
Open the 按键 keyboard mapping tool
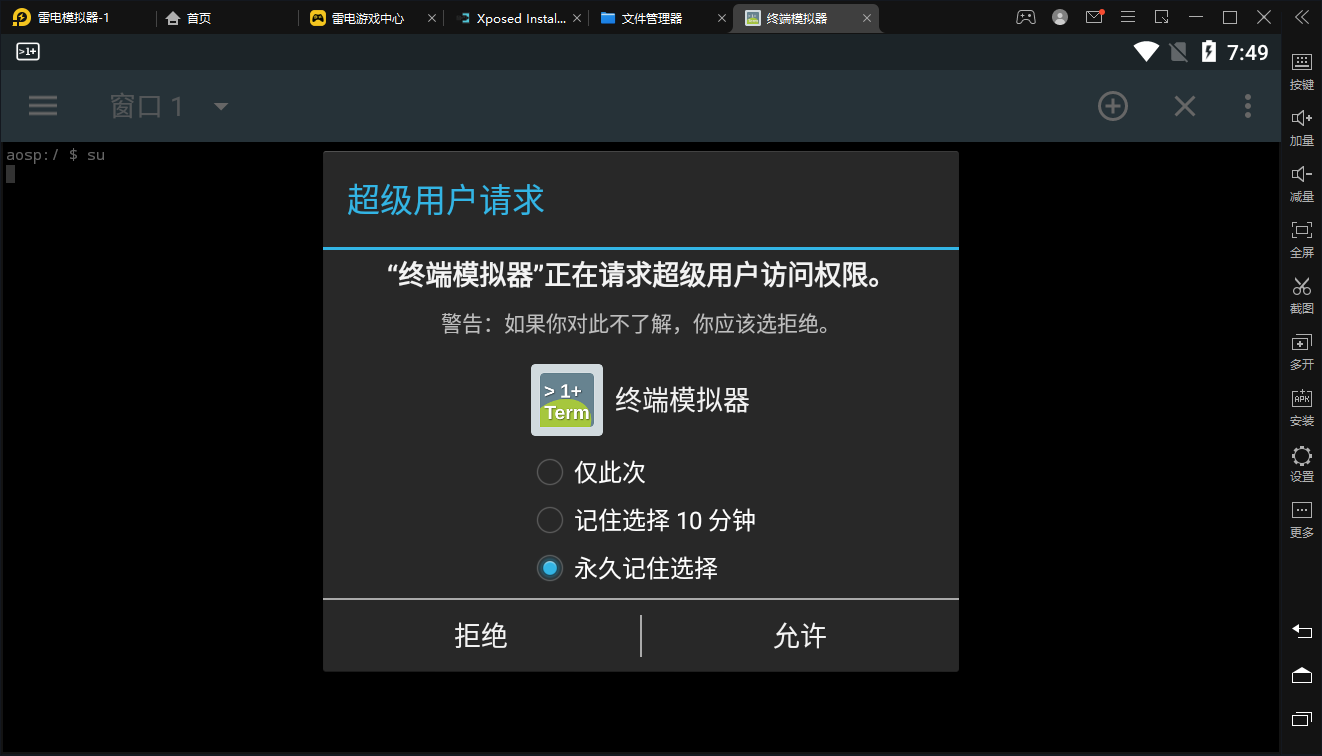tap(1302, 71)
